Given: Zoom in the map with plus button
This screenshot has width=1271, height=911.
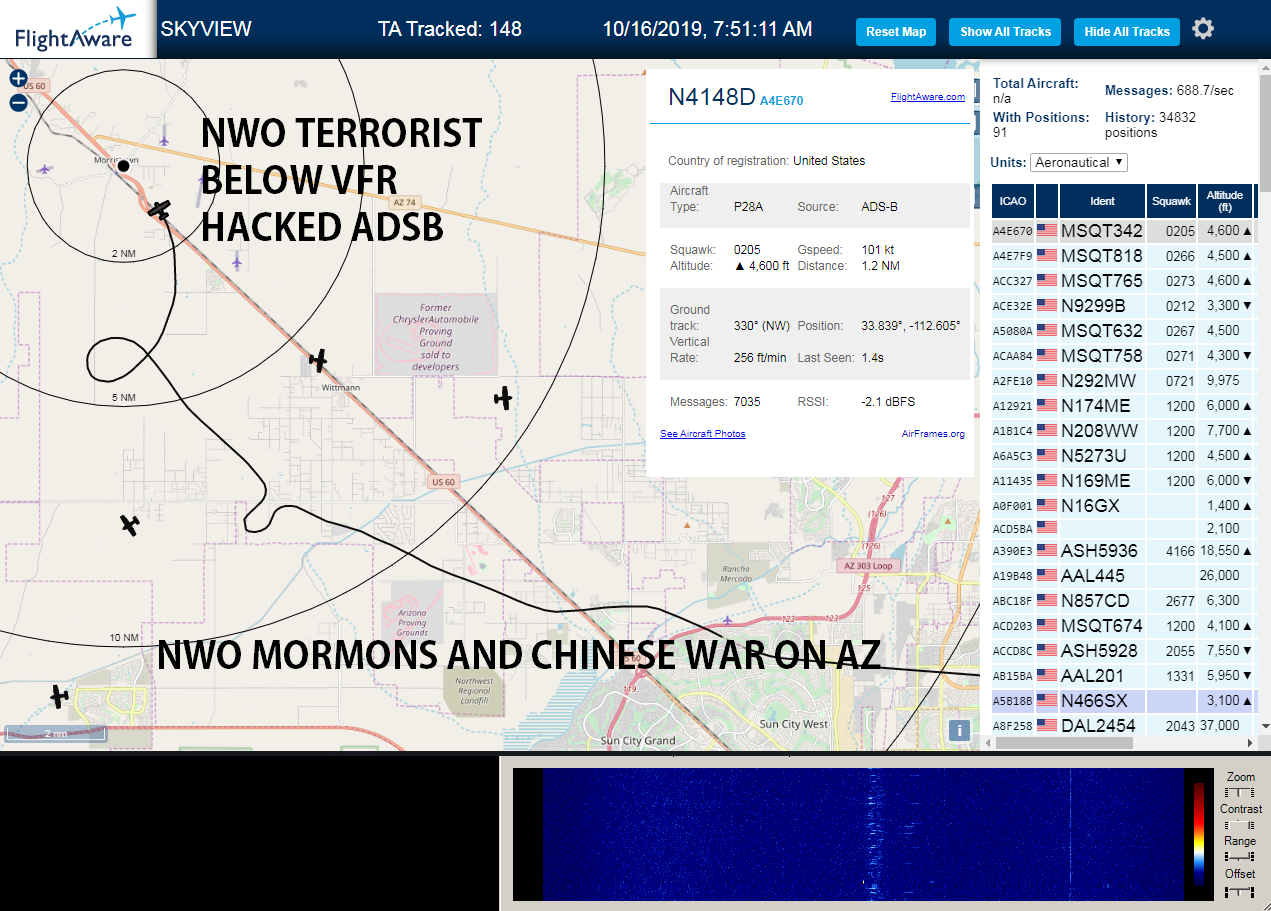Looking at the screenshot, I should click(x=18, y=78).
